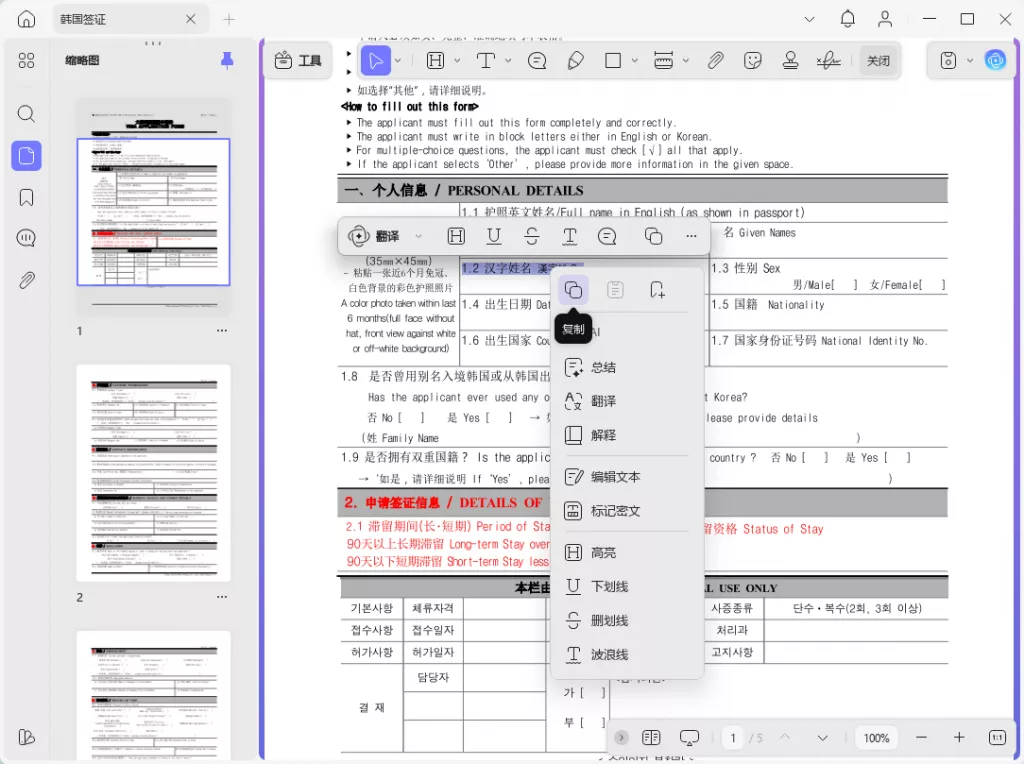1024x764 pixels.
Task: Select the pencil drawing tool
Action: (x=575, y=61)
